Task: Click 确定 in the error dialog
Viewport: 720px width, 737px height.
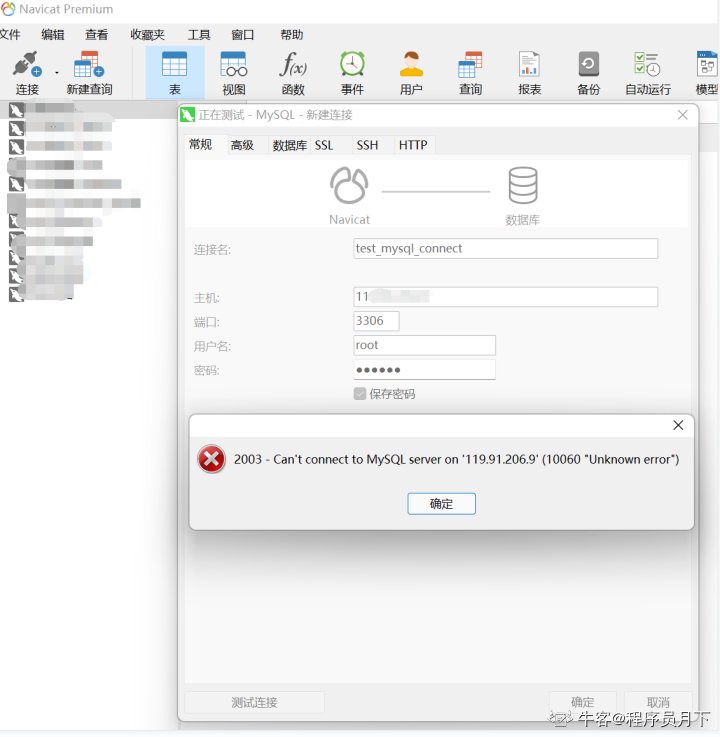Action: click(x=441, y=504)
